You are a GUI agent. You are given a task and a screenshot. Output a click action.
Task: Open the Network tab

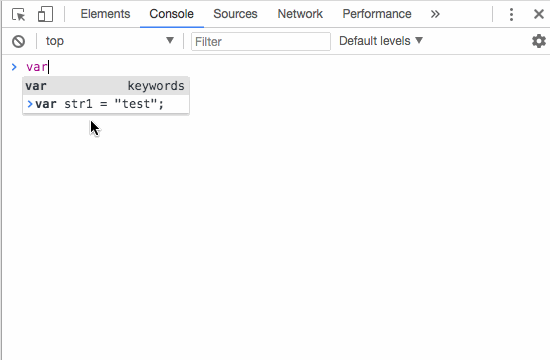[x=300, y=14]
